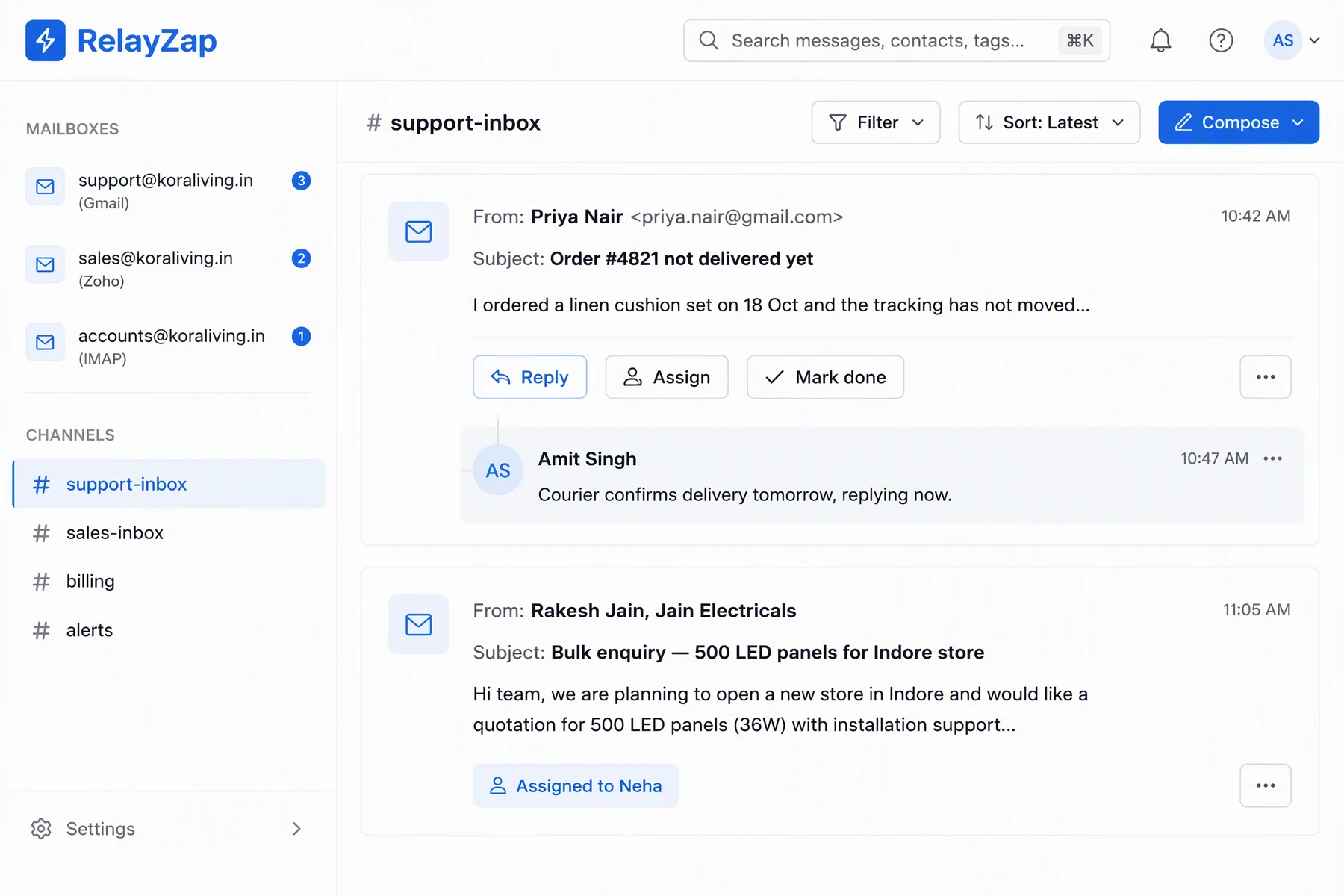Click the RelayZap wordmark
The image size is (1344, 896).
click(x=147, y=41)
